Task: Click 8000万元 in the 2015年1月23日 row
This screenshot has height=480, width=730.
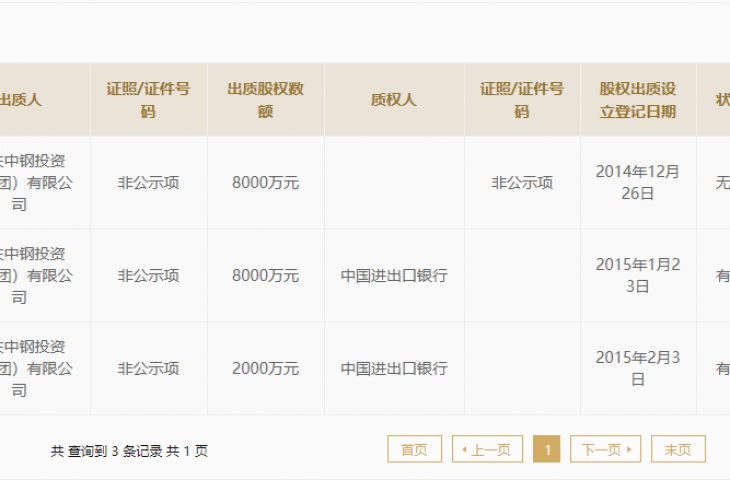Action: click(265, 275)
